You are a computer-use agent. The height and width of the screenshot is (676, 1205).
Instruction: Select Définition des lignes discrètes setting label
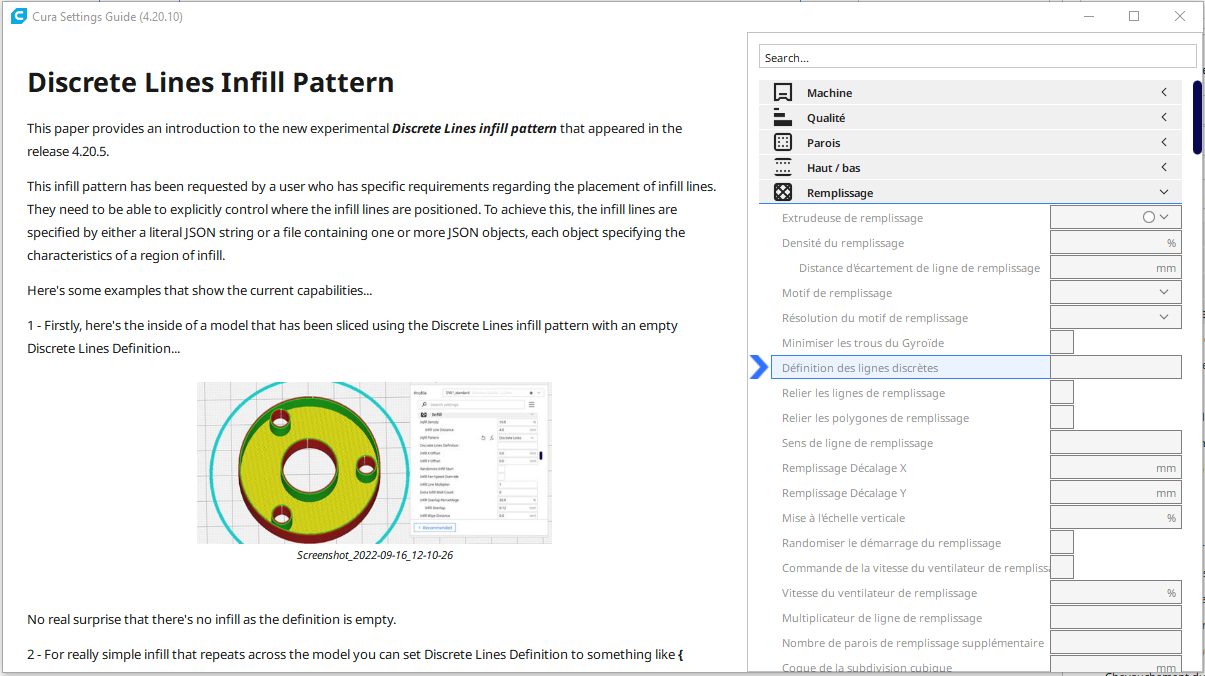coord(860,368)
